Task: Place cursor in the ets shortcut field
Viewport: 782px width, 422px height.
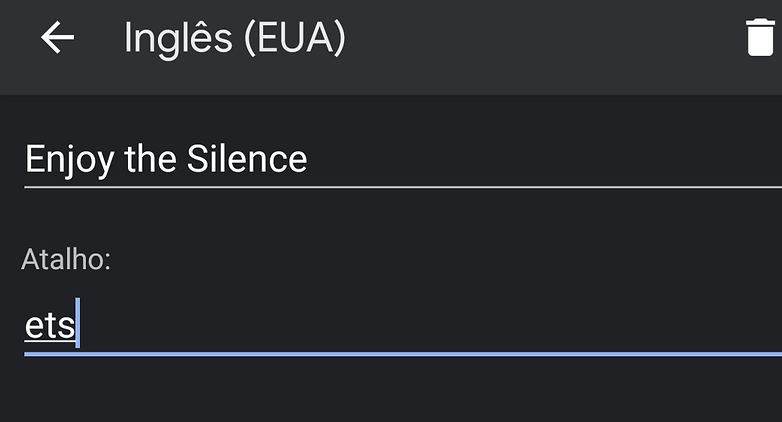Action: pos(403,325)
